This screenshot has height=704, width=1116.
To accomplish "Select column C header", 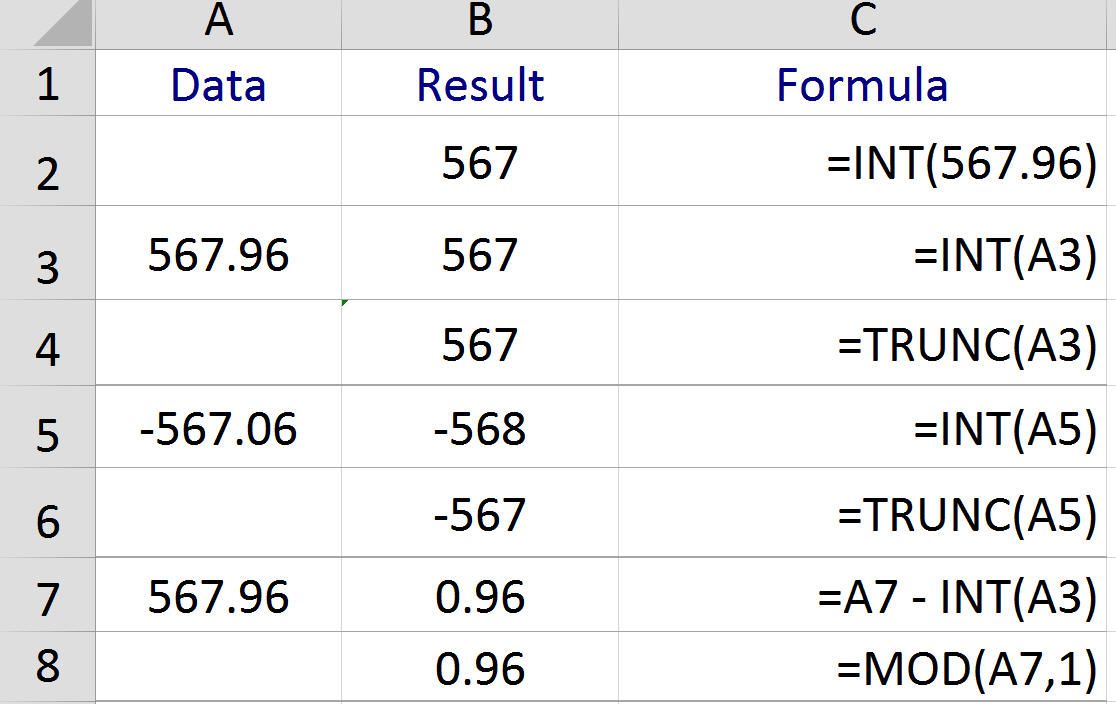I will [863, 23].
